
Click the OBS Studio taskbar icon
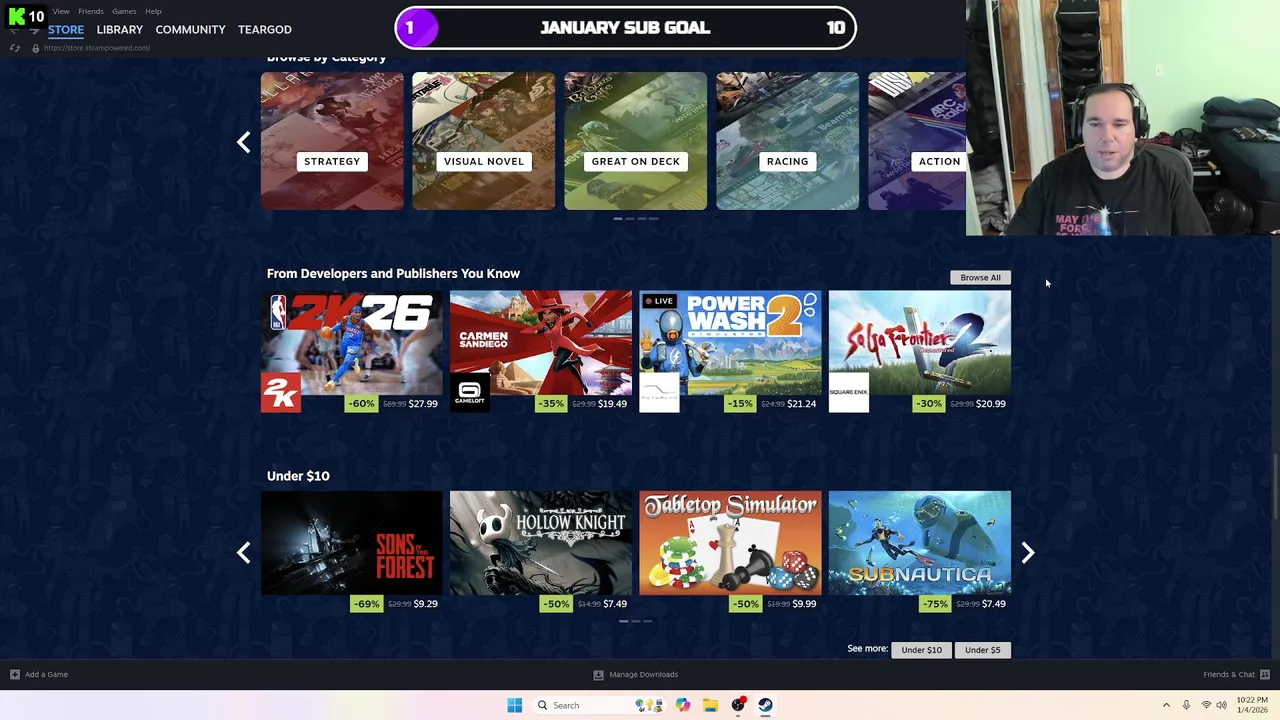point(738,705)
